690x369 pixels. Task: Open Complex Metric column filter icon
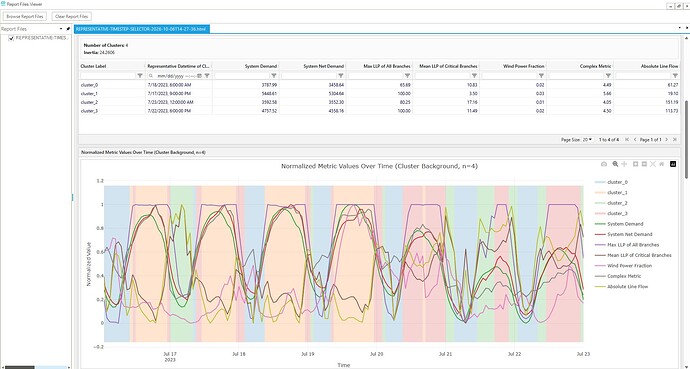coord(608,76)
